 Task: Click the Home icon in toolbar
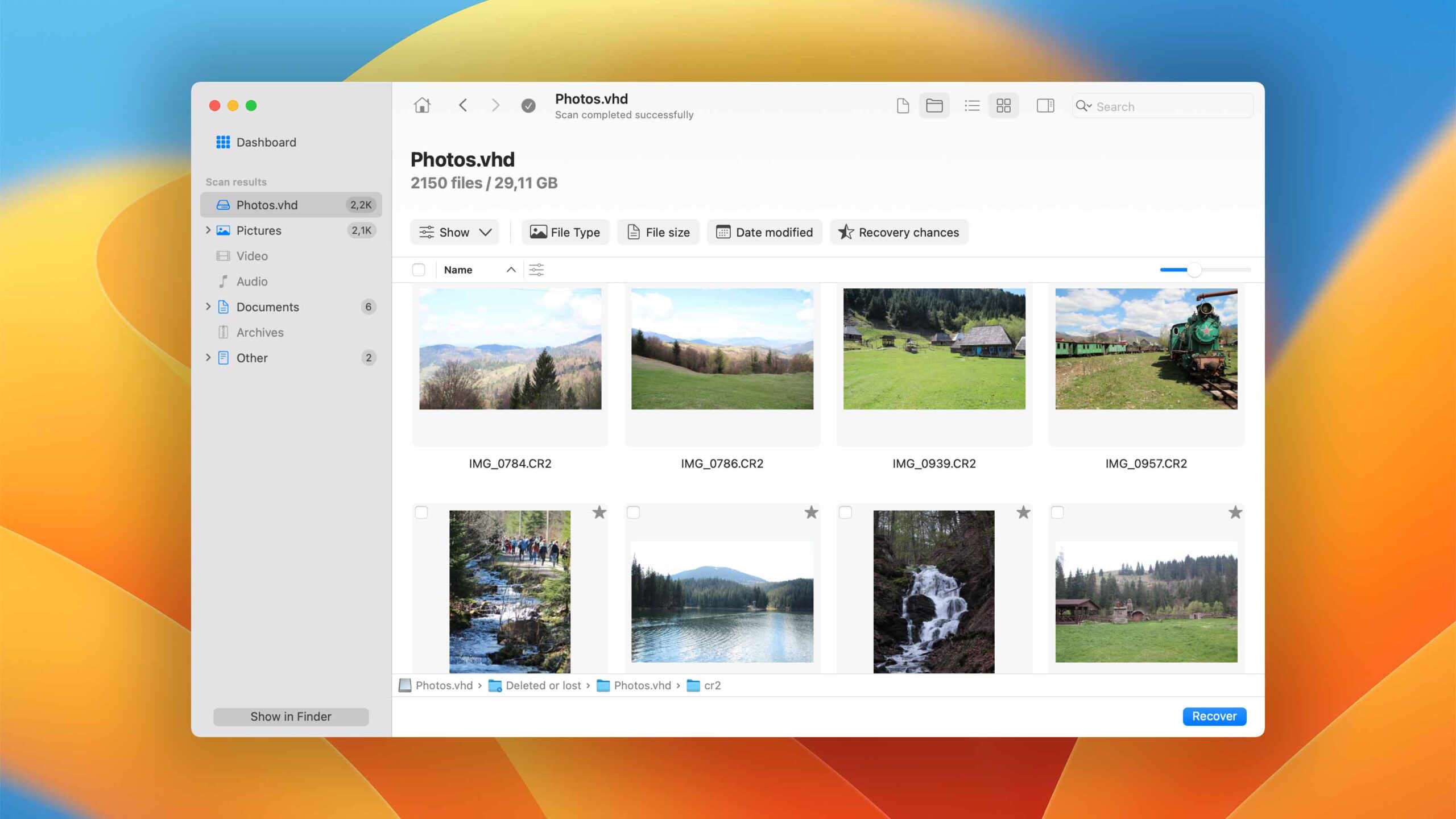tap(422, 105)
